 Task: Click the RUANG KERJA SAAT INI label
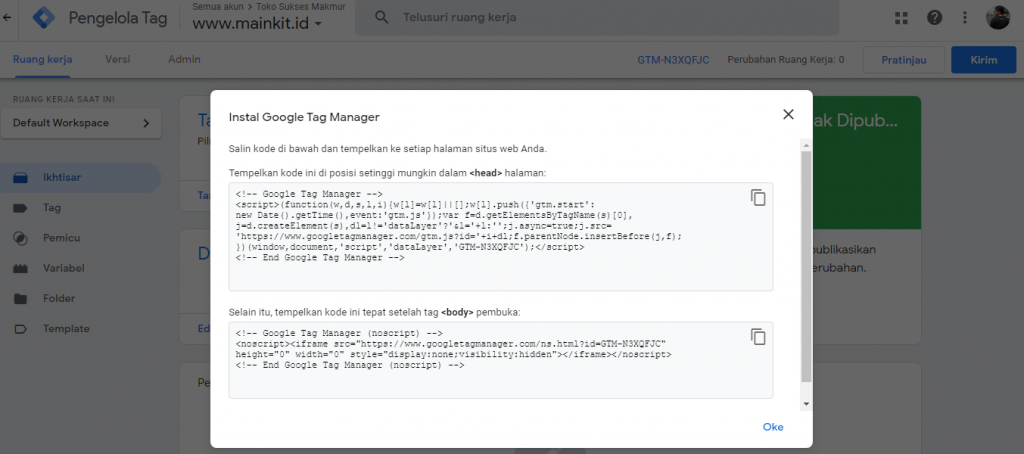click(x=64, y=99)
